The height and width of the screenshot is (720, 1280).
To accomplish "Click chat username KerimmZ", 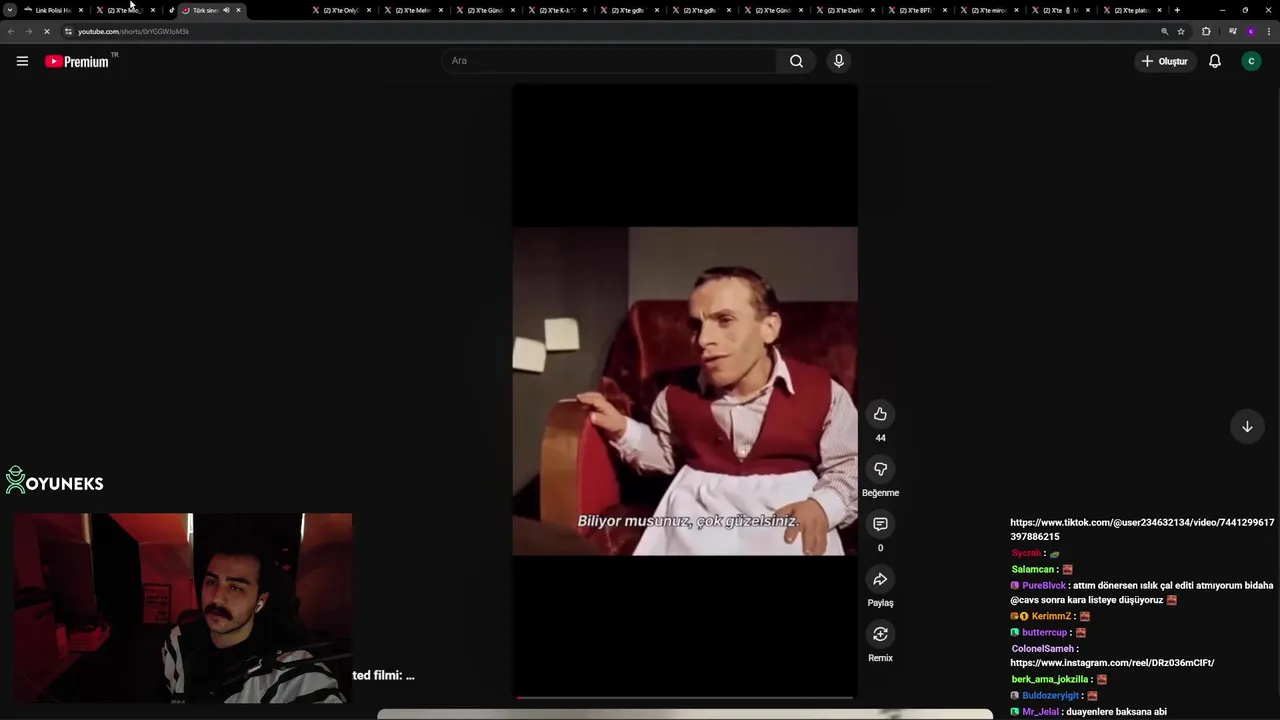I will click(1051, 617).
